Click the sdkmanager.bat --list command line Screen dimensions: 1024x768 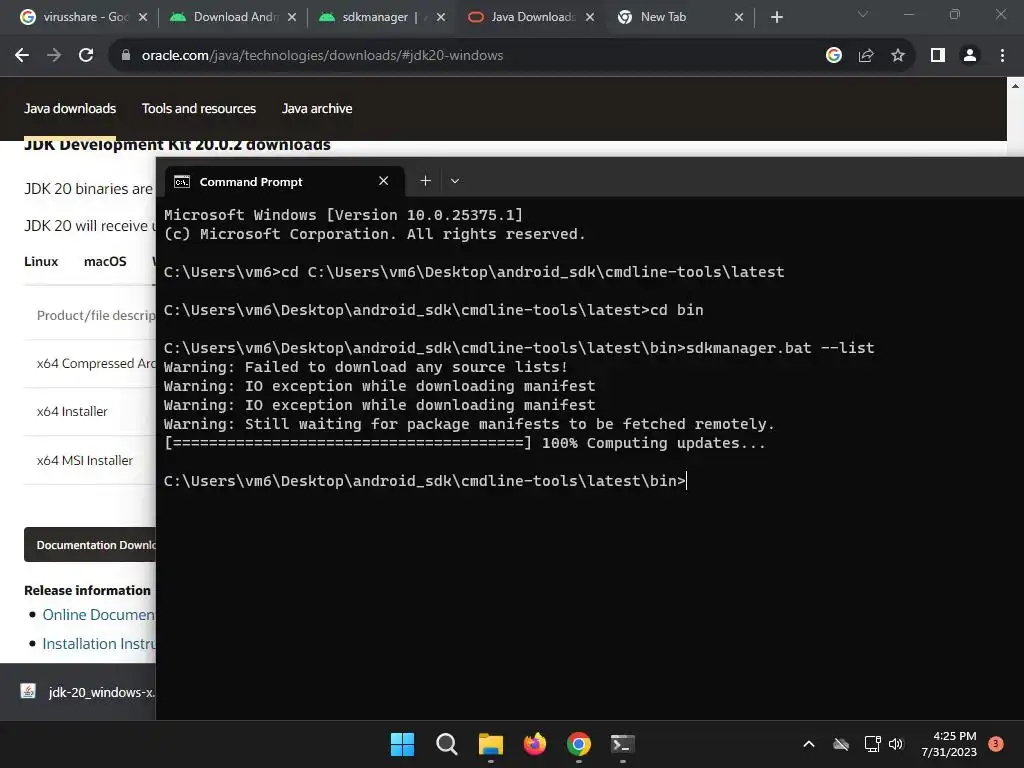(519, 347)
